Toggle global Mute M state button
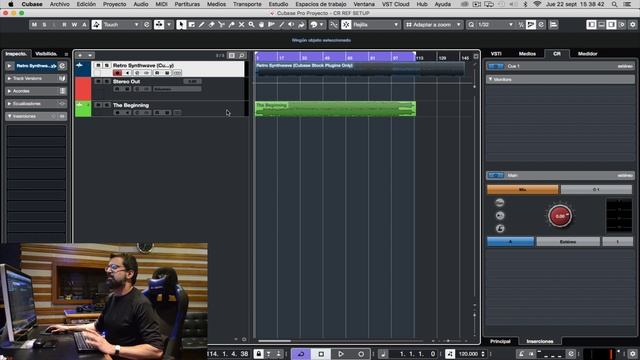This screenshot has height=360, width=640. (34, 24)
